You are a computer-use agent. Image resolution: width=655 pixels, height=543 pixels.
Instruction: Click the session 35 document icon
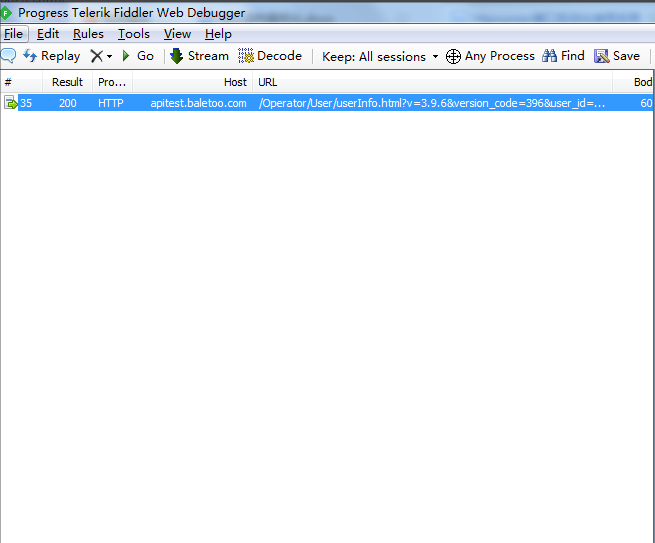10,103
